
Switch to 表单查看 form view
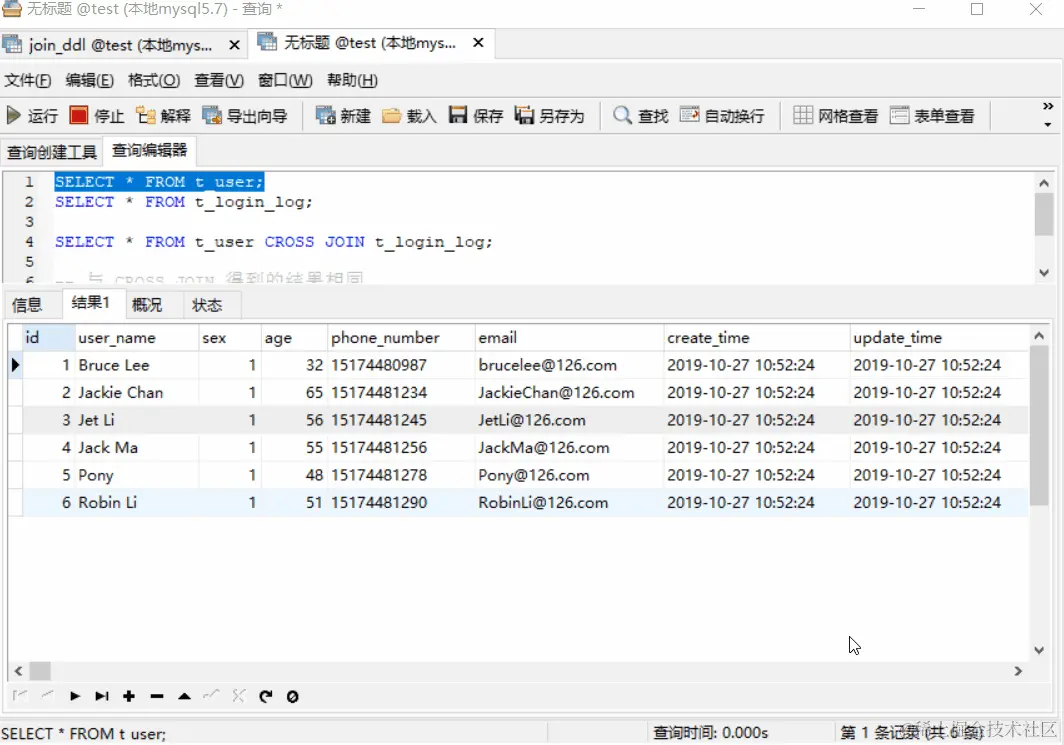point(932,116)
